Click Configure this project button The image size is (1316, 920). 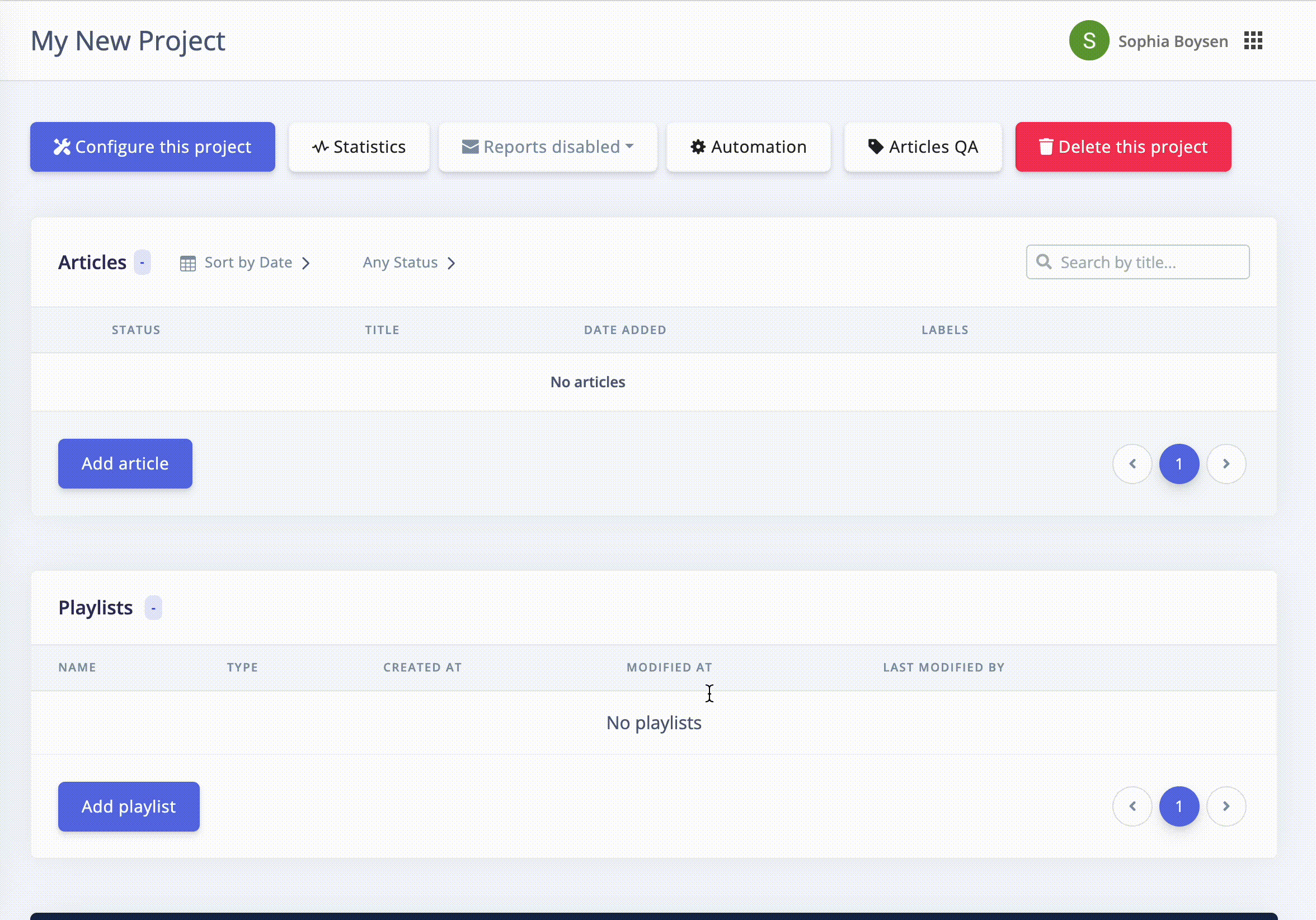tap(152, 147)
